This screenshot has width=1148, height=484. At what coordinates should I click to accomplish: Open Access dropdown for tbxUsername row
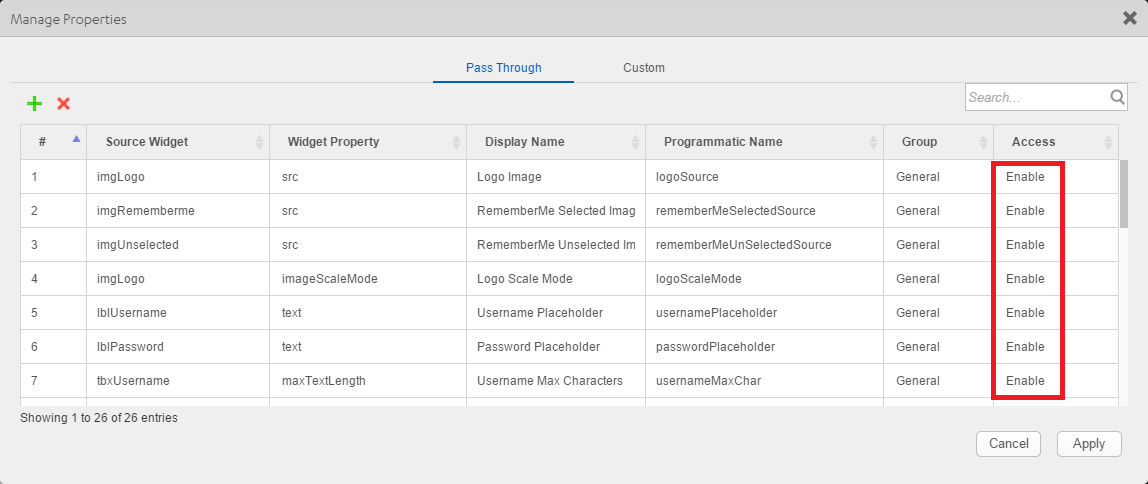(1025, 381)
